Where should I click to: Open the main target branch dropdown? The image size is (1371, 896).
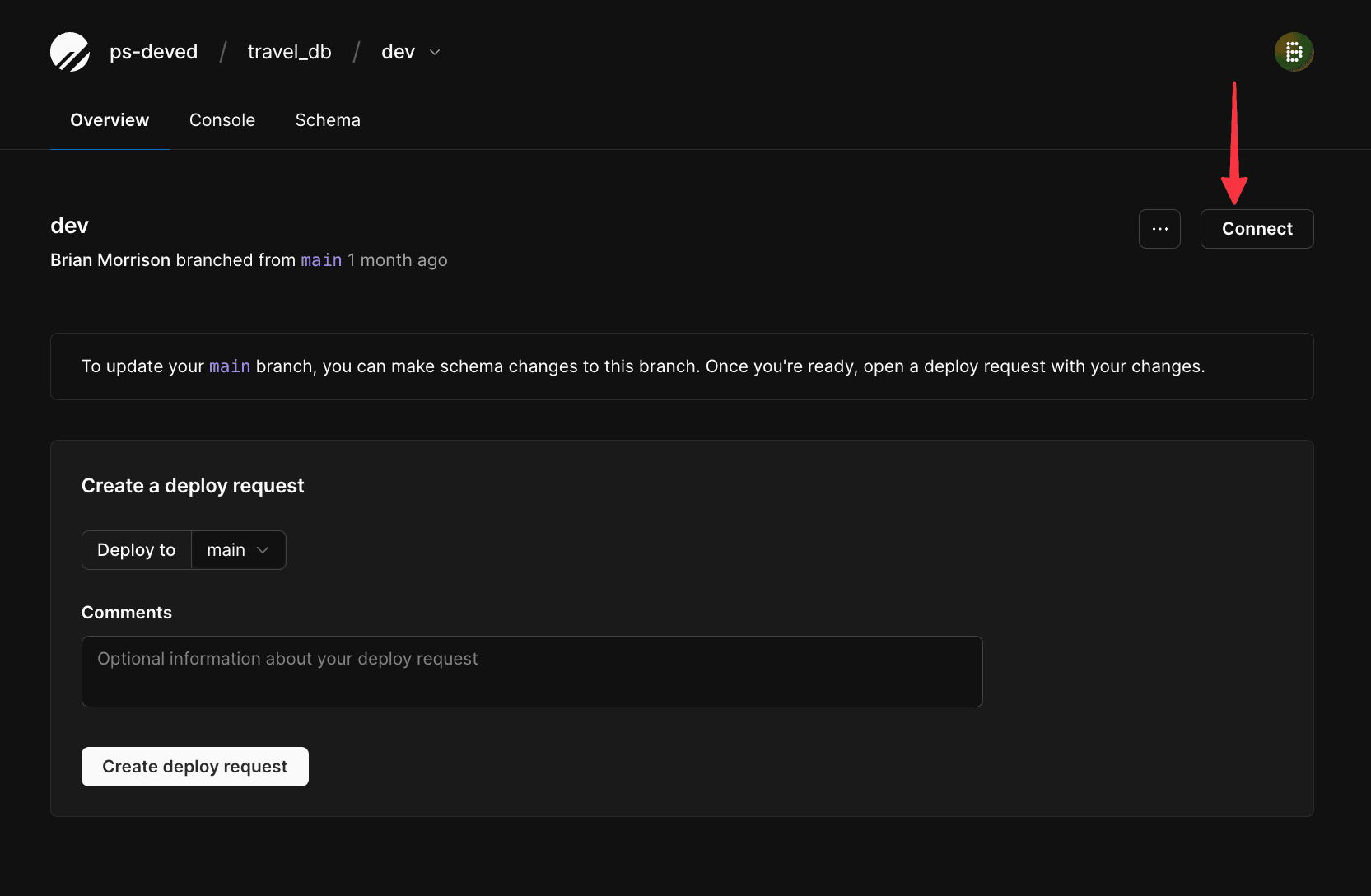click(x=239, y=550)
